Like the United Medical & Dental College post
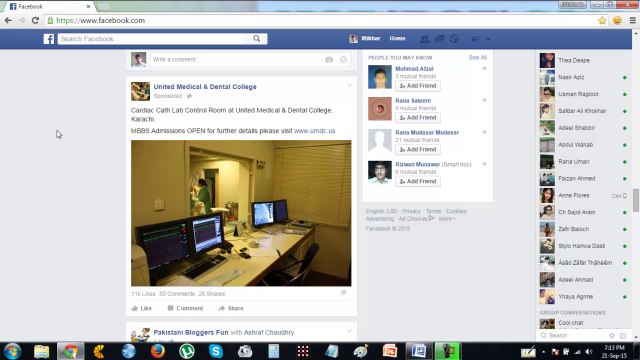640x360 pixels. pyautogui.click(x=142, y=308)
